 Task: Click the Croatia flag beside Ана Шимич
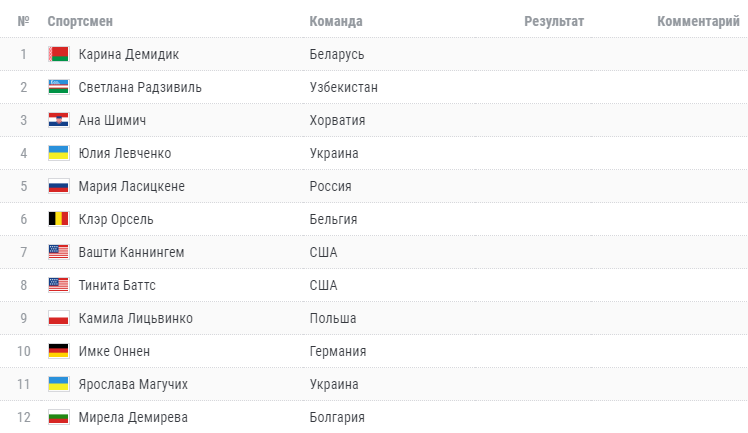click(x=58, y=120)
